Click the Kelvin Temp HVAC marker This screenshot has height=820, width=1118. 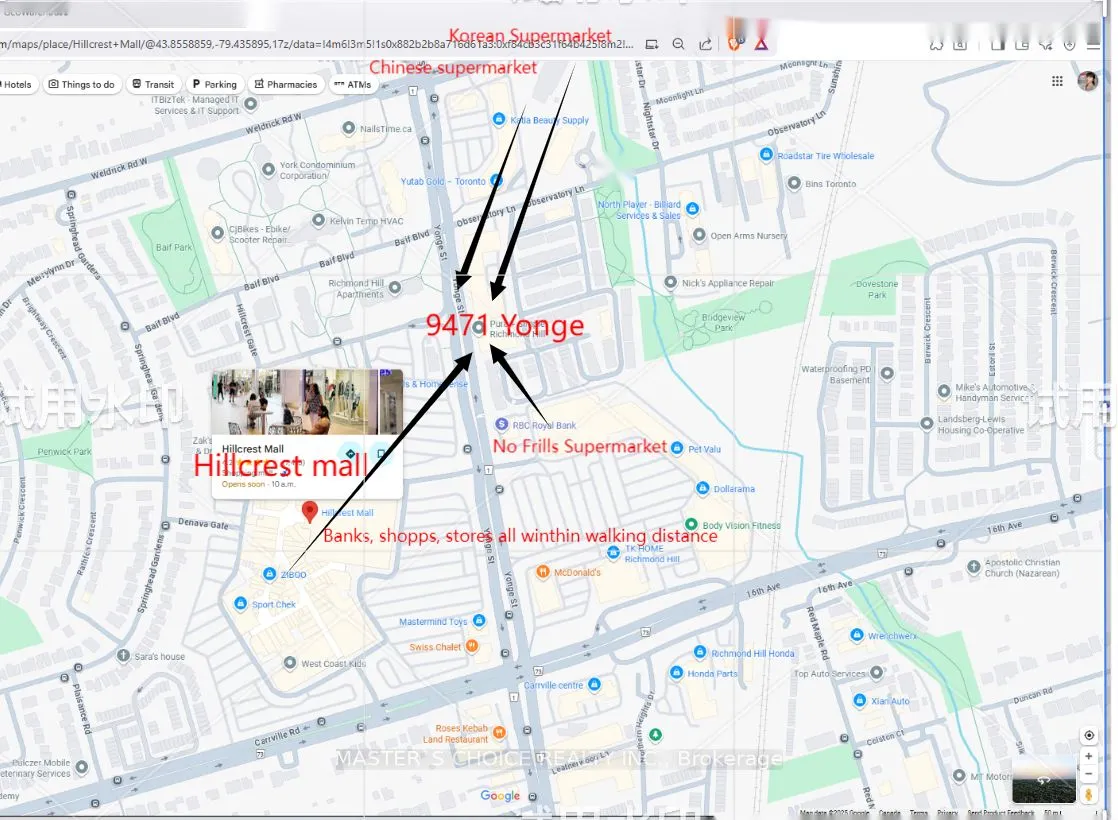pyautogui.click(x=319, y=220)
